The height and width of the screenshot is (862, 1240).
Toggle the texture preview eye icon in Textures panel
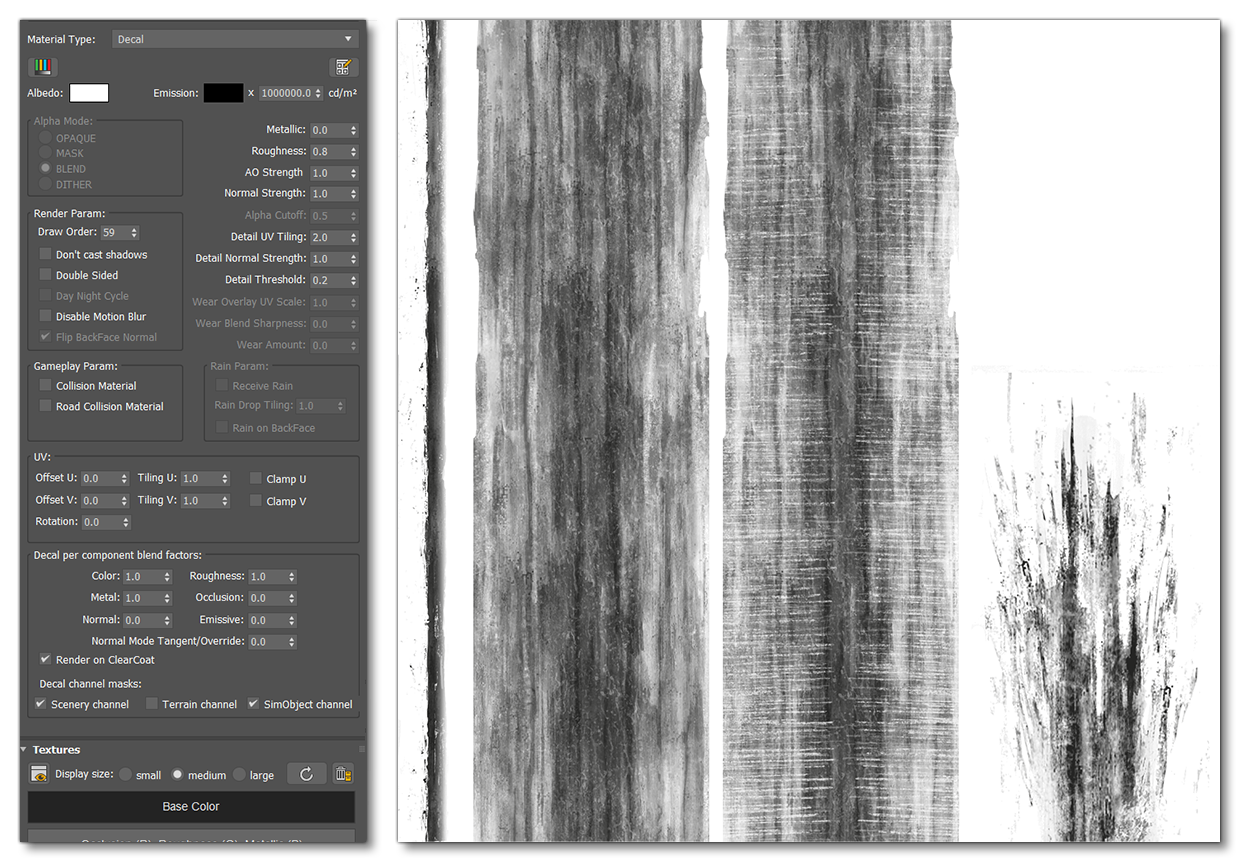pos(39,773)
